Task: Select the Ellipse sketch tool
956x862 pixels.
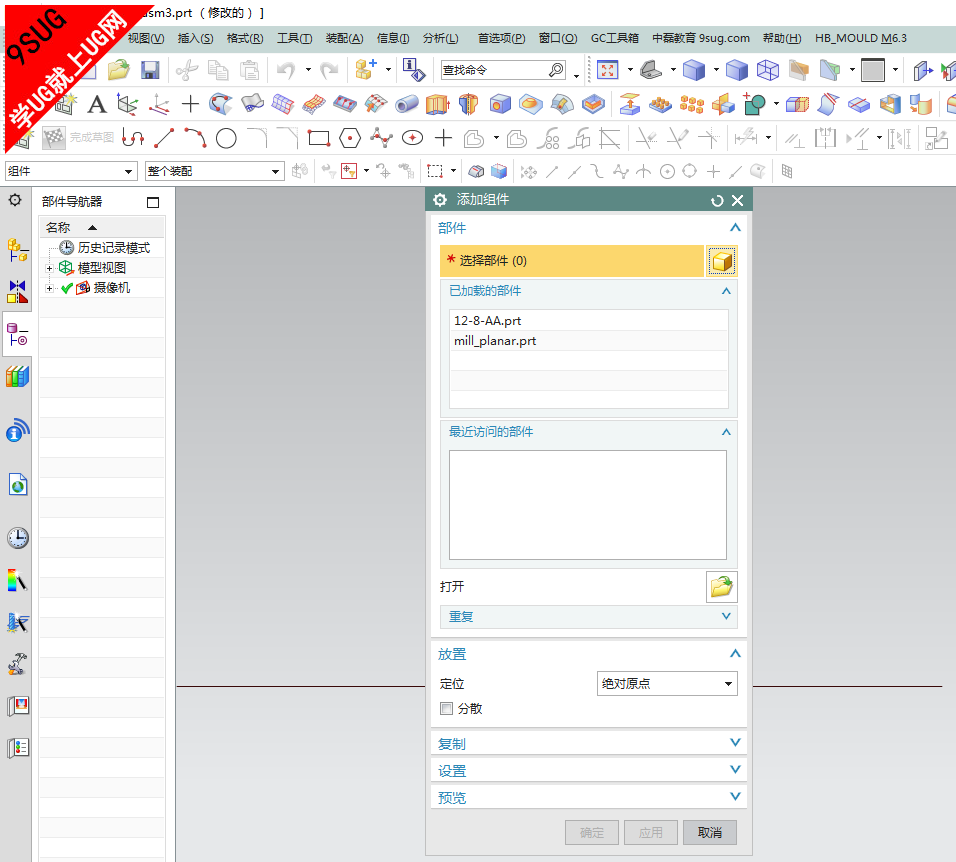Action: coord(413,138)
